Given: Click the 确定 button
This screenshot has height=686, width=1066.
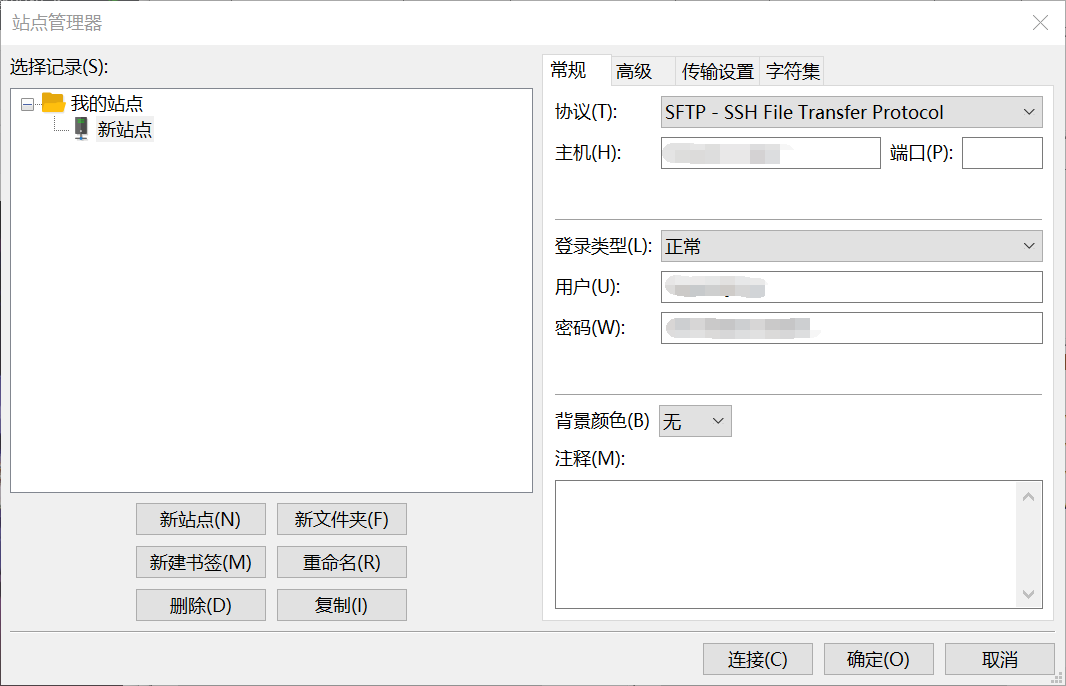Looking at the screenshot, I should tap(878, 658).
